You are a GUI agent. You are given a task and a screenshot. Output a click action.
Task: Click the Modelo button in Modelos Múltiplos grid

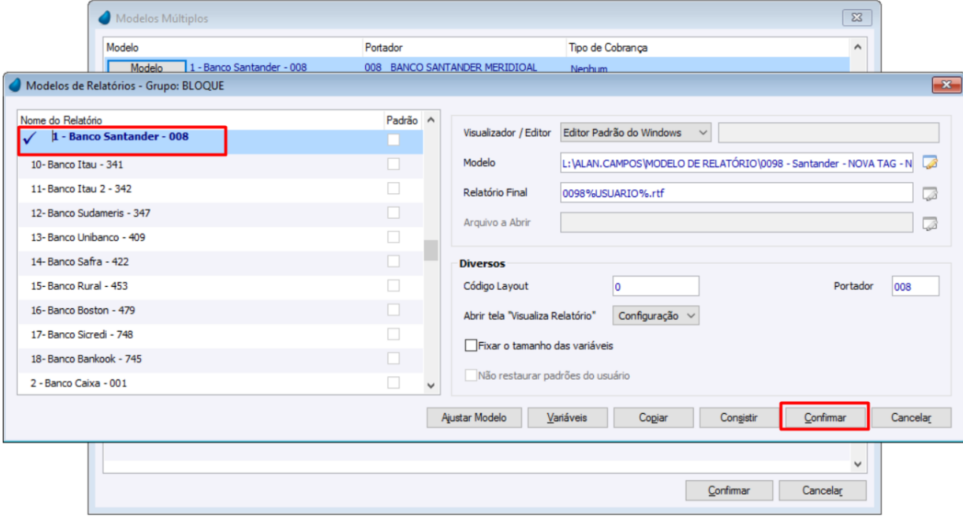click(146, 66)
